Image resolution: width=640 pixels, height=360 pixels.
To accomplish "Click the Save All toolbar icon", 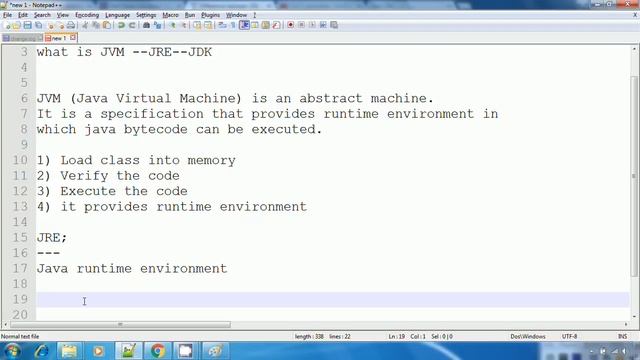I will click(x=39, y=25).
